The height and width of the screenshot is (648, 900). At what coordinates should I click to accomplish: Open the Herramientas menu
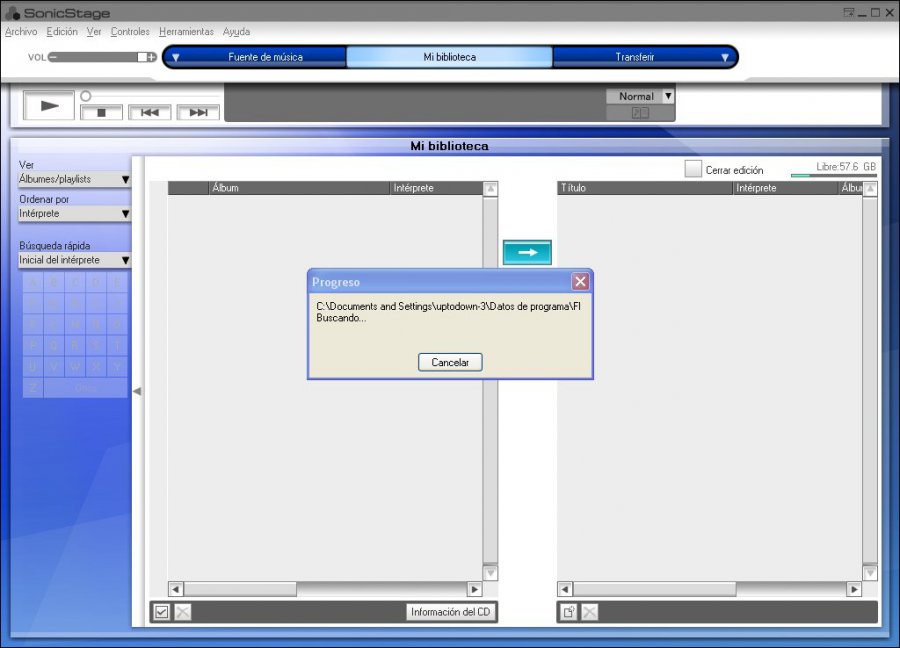pyautogui.click(x=187, y=32)
